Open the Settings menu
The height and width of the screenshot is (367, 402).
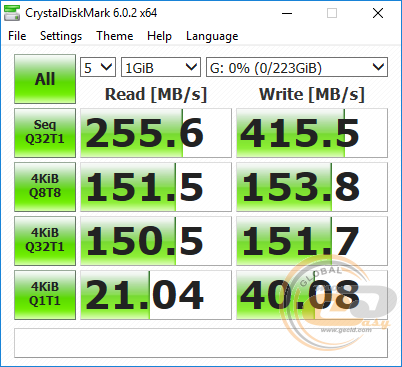(x=61, y=36)
